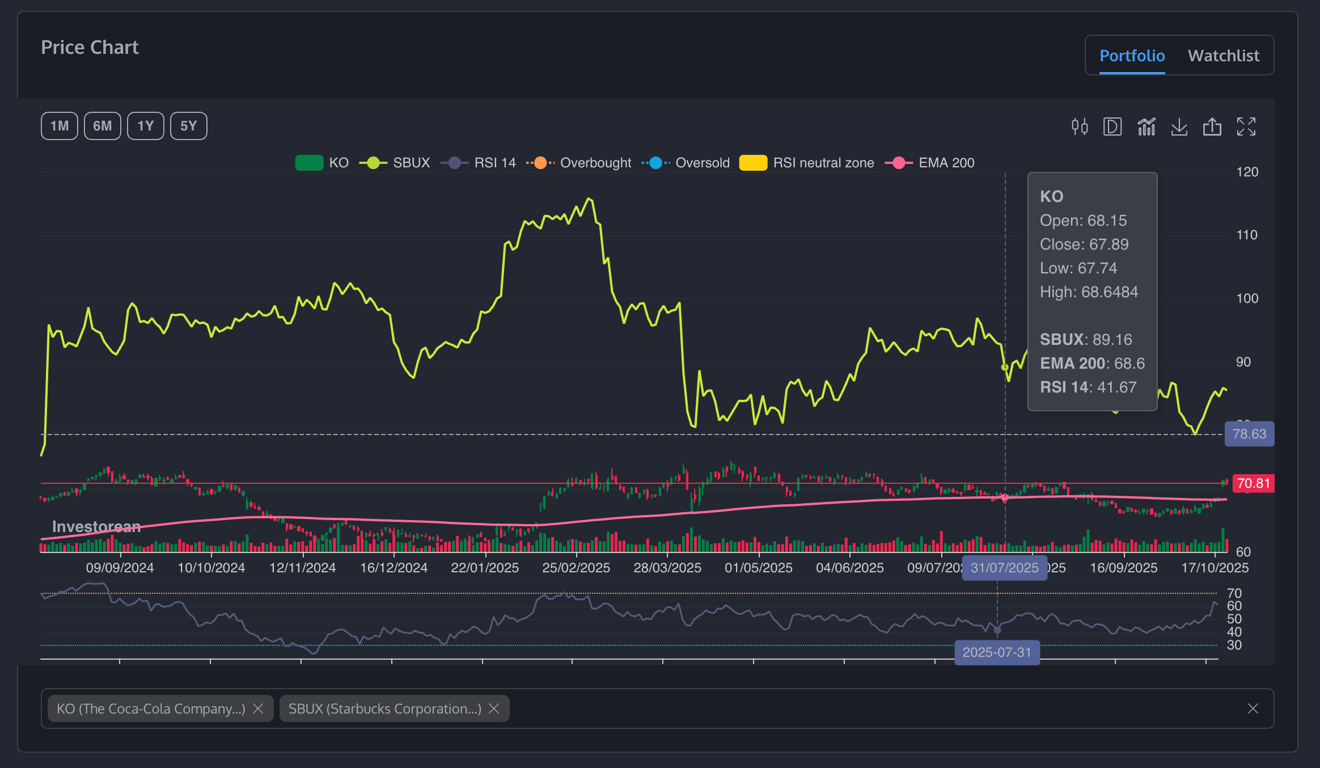
Task: Share the chart via the share icon
Action: (1212, 127)
